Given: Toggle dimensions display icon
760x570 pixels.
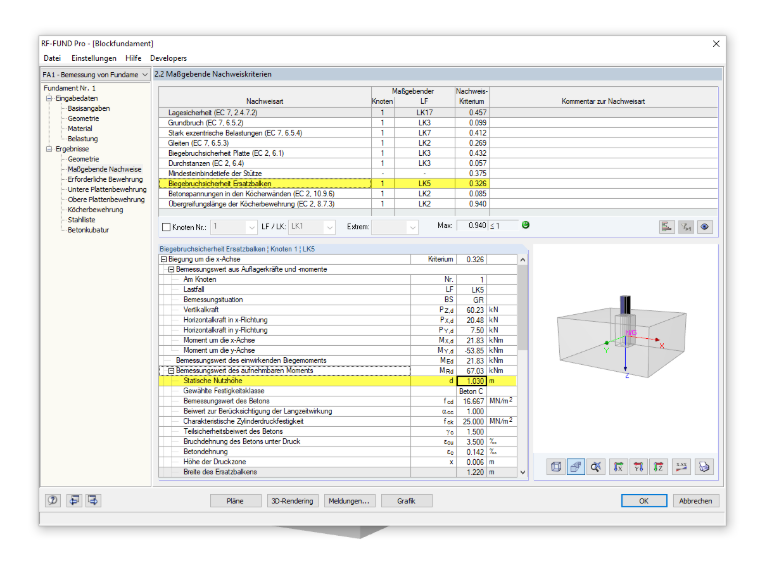Looking at the screenshot, I should click(681, 467).
